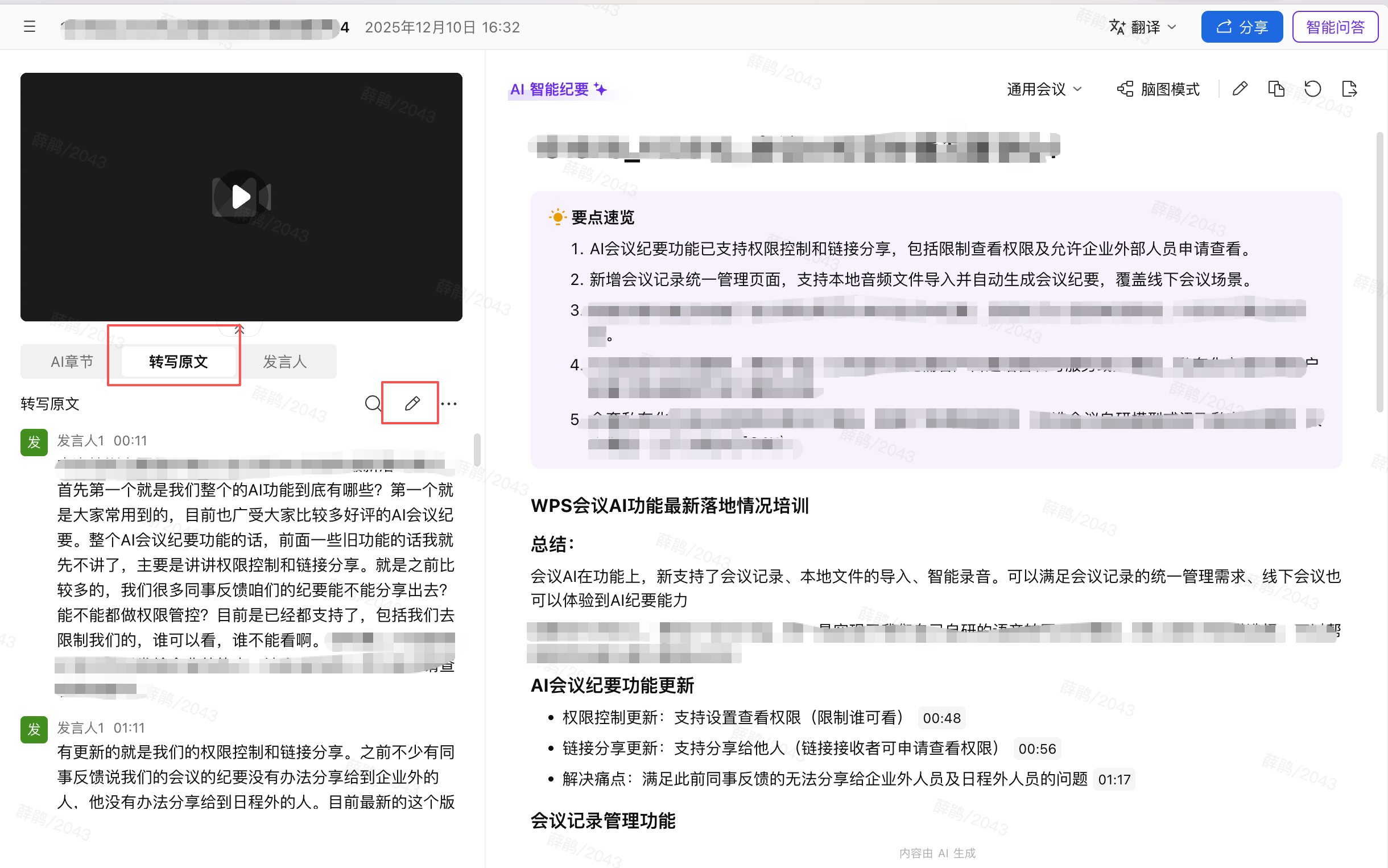Expand the 通用会议 template dropdown
Screen dimensions: 1388x868
pos(1044,89)
